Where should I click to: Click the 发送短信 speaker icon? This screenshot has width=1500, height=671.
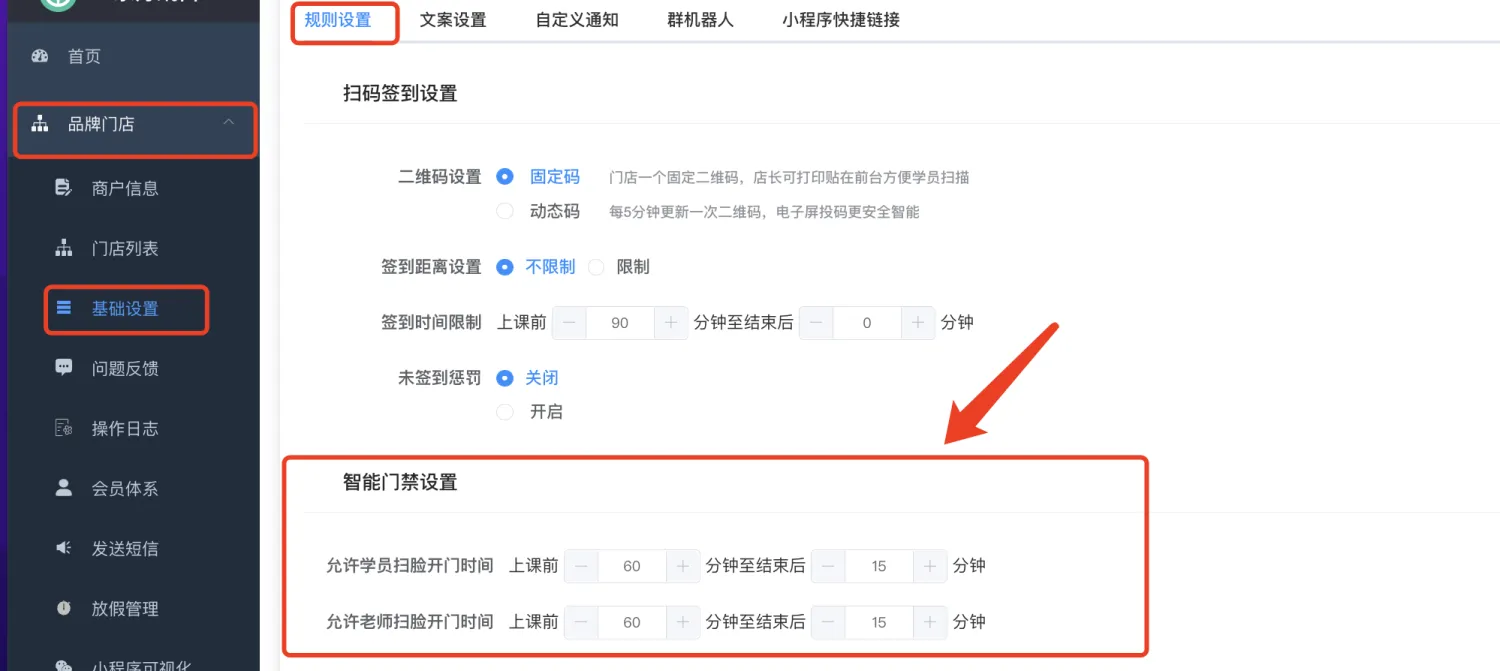click(64, 548)
